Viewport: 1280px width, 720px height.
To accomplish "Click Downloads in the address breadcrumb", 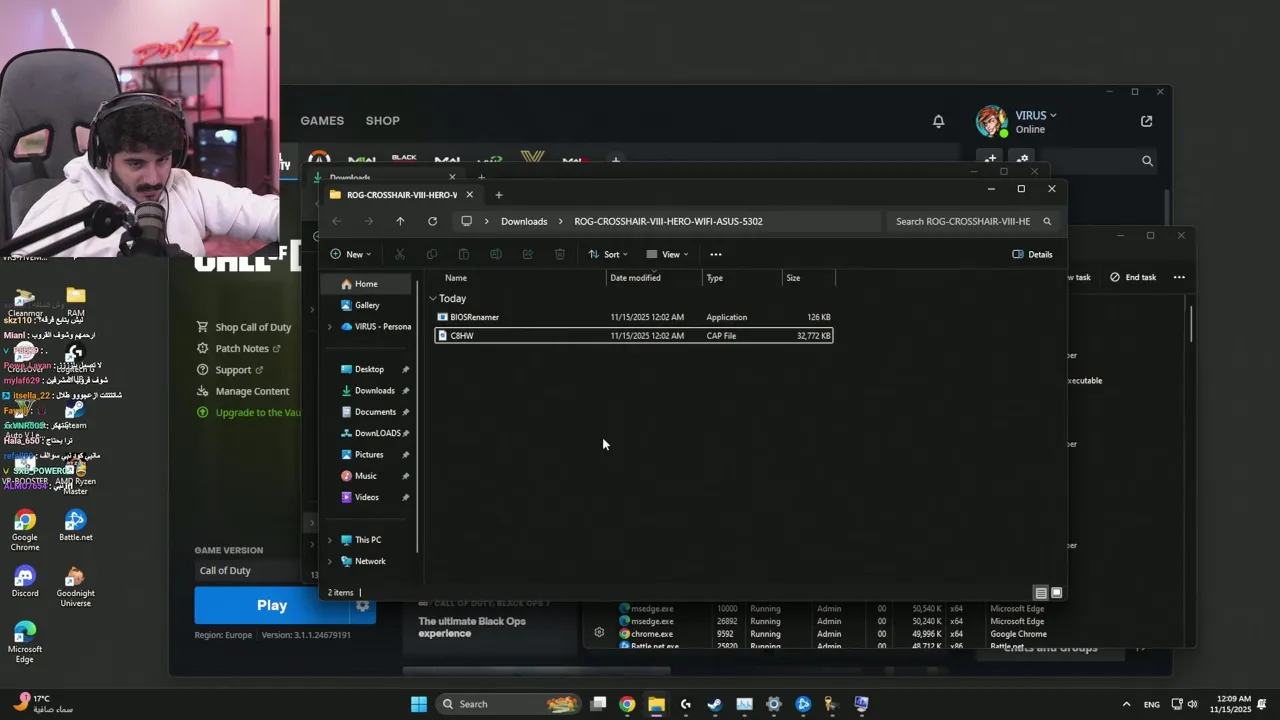I will coord(524,221).
